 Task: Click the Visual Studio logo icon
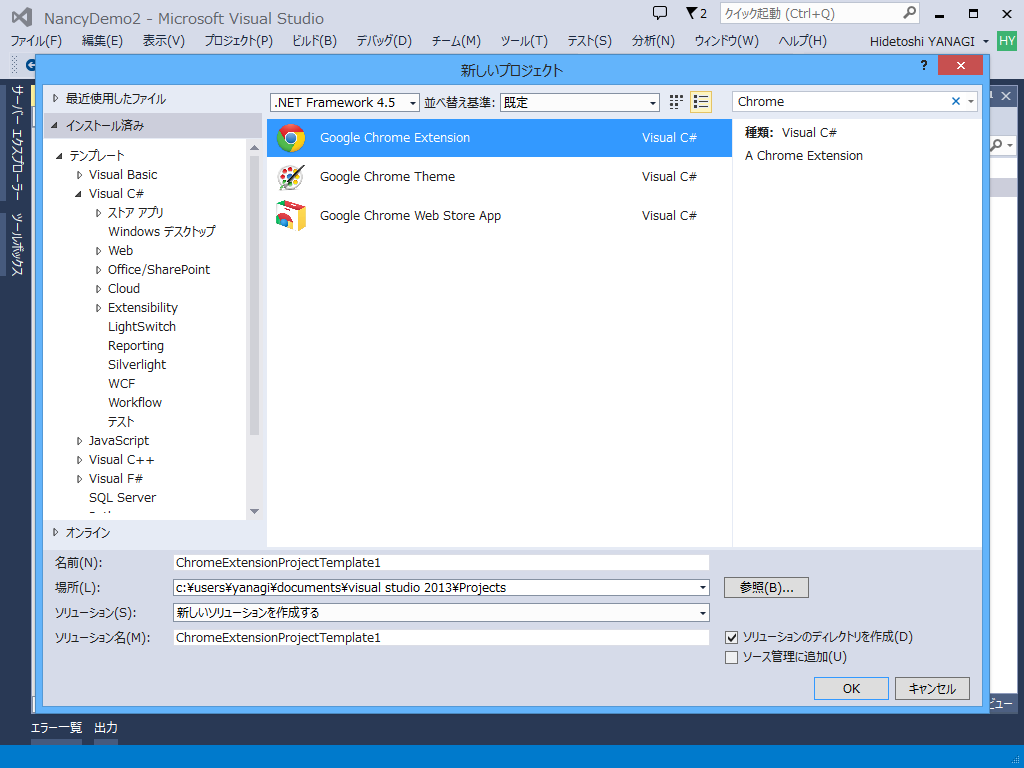coord(22,17)
